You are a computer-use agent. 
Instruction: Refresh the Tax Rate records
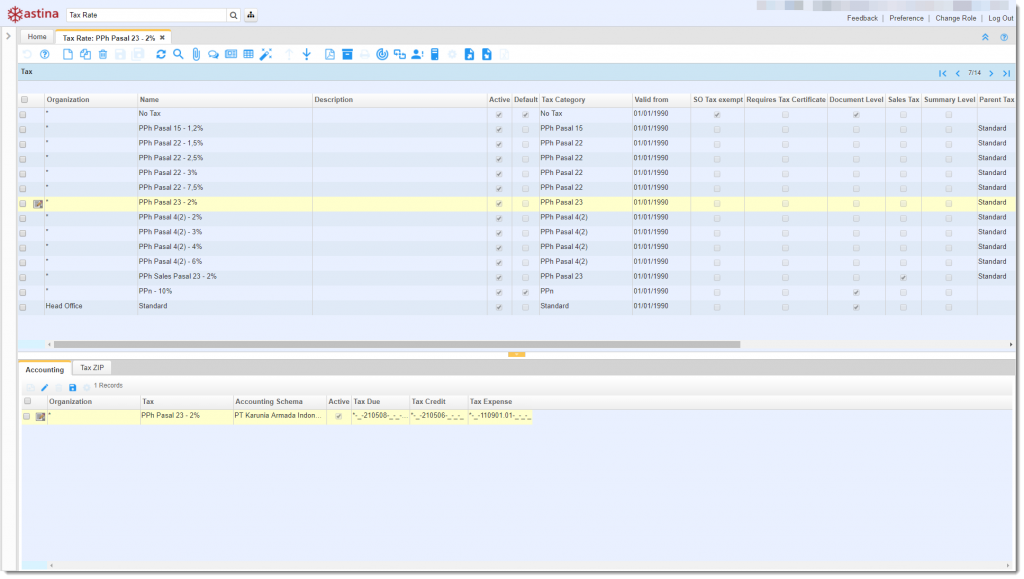[161, 54]
